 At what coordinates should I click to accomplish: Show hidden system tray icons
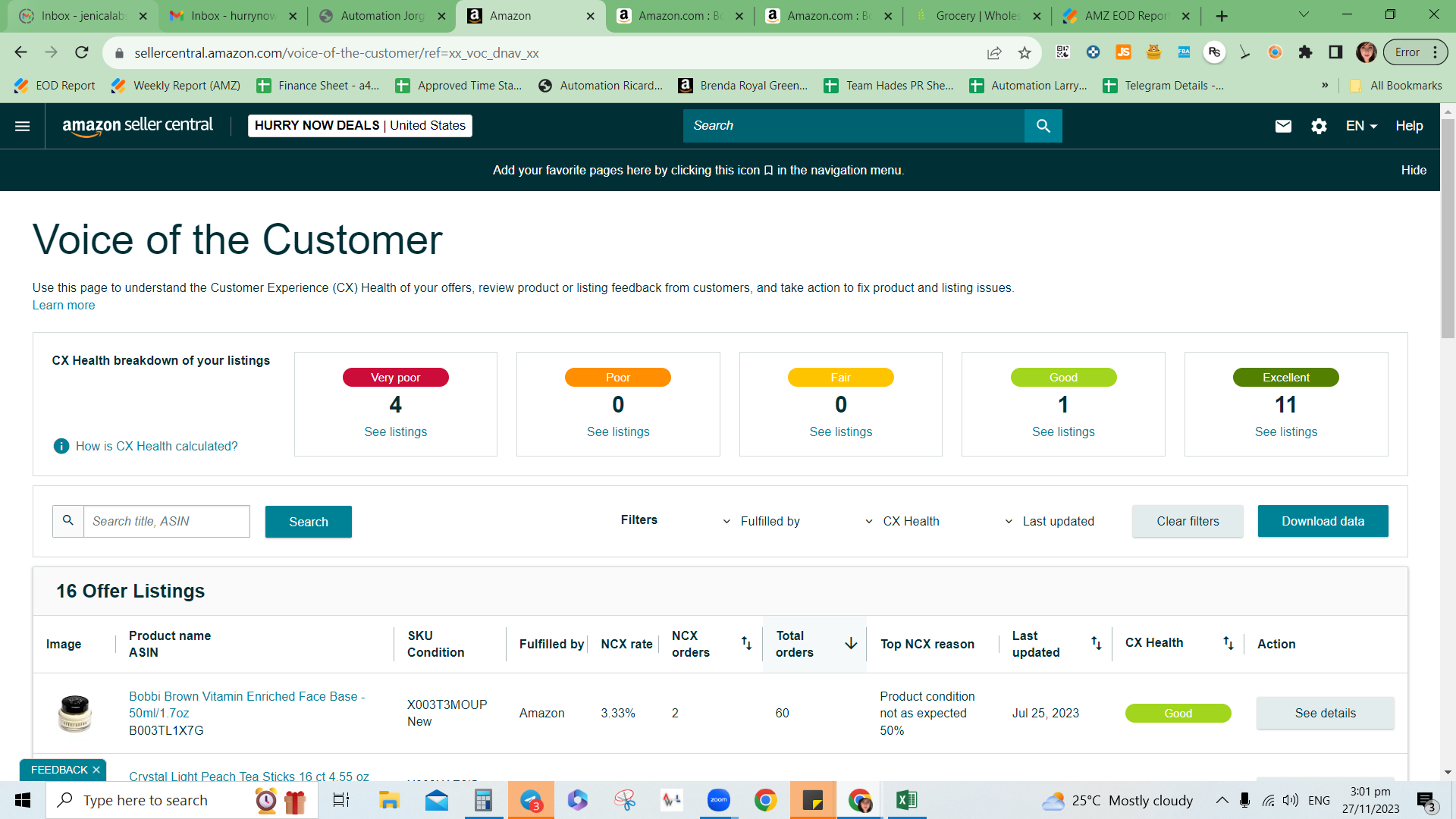click(x=1222, y=800)
